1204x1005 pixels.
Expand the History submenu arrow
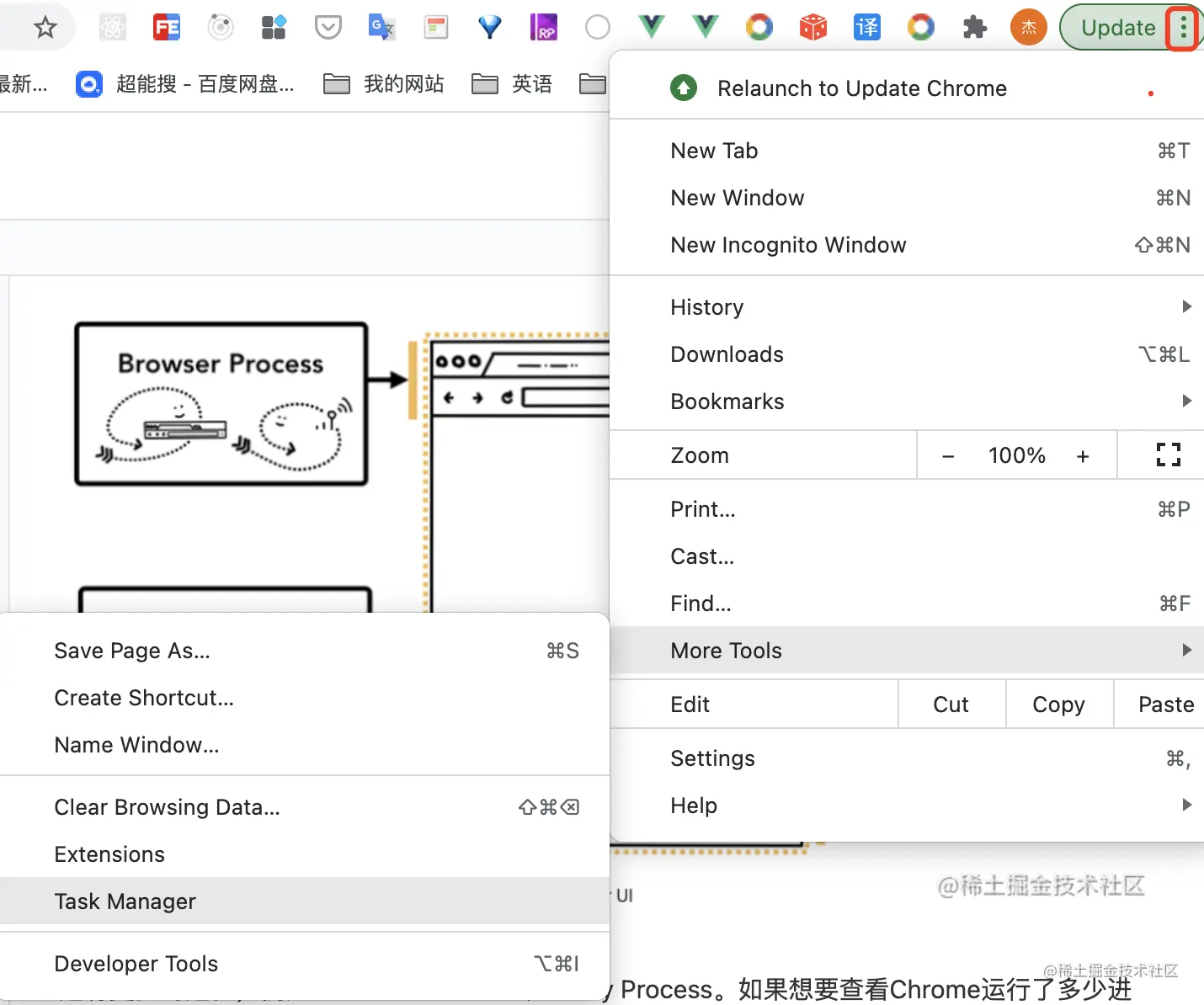[1186, 306]
